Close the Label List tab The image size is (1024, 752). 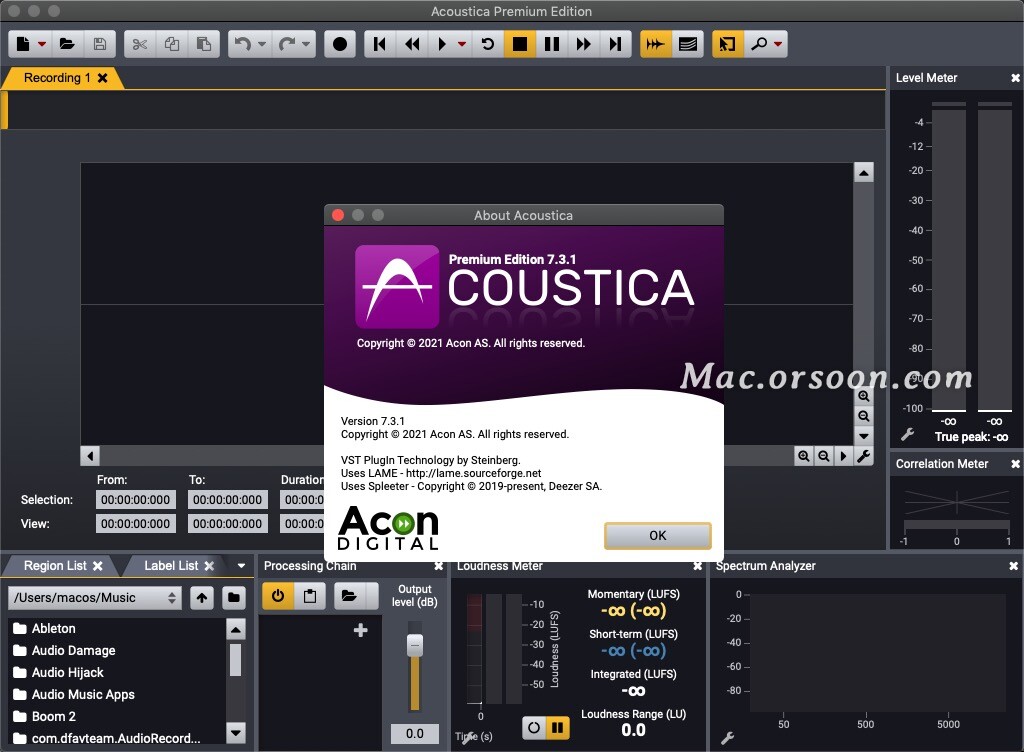209,566
